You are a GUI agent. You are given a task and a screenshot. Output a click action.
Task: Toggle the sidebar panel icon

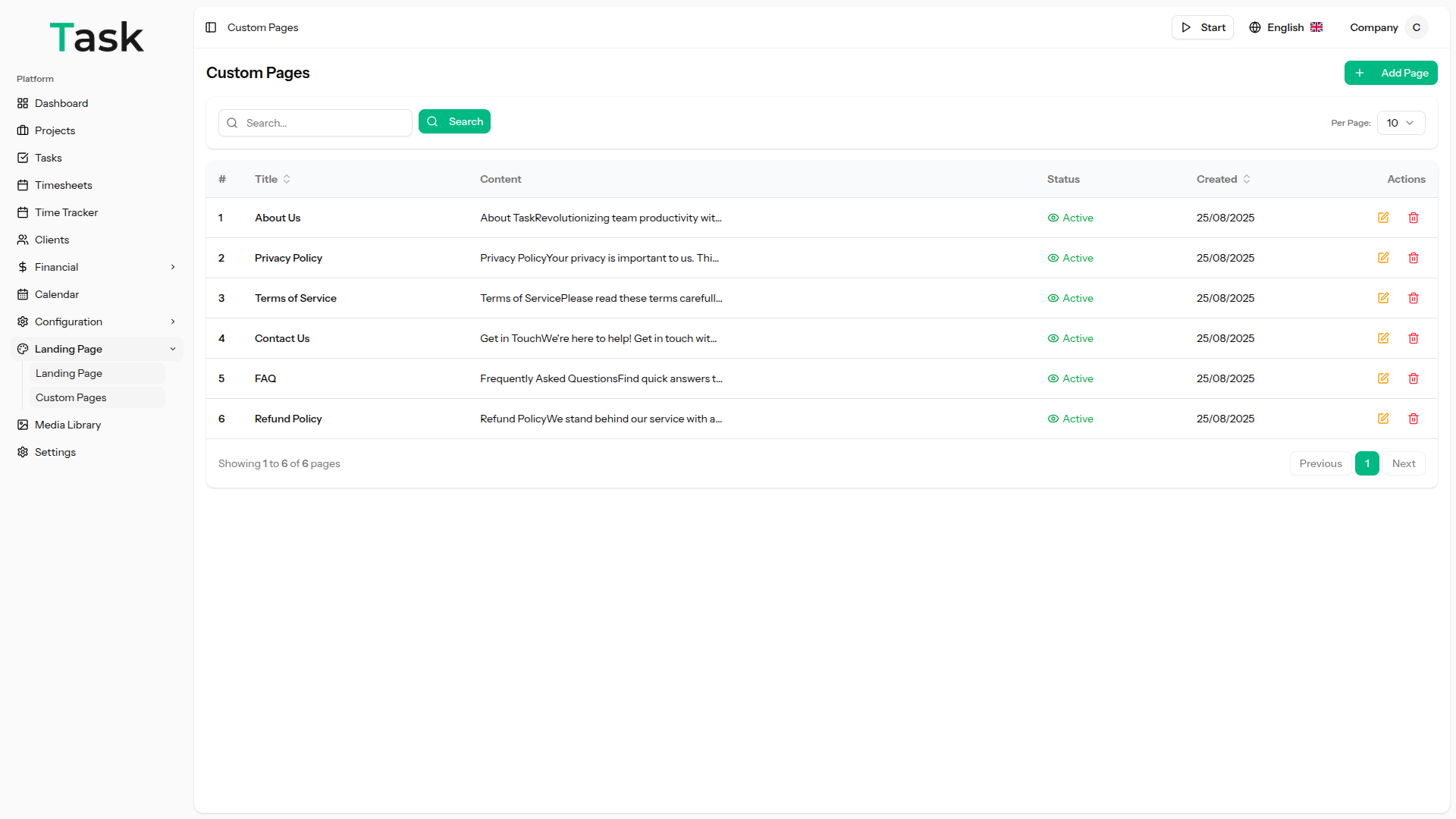[211, 27]
